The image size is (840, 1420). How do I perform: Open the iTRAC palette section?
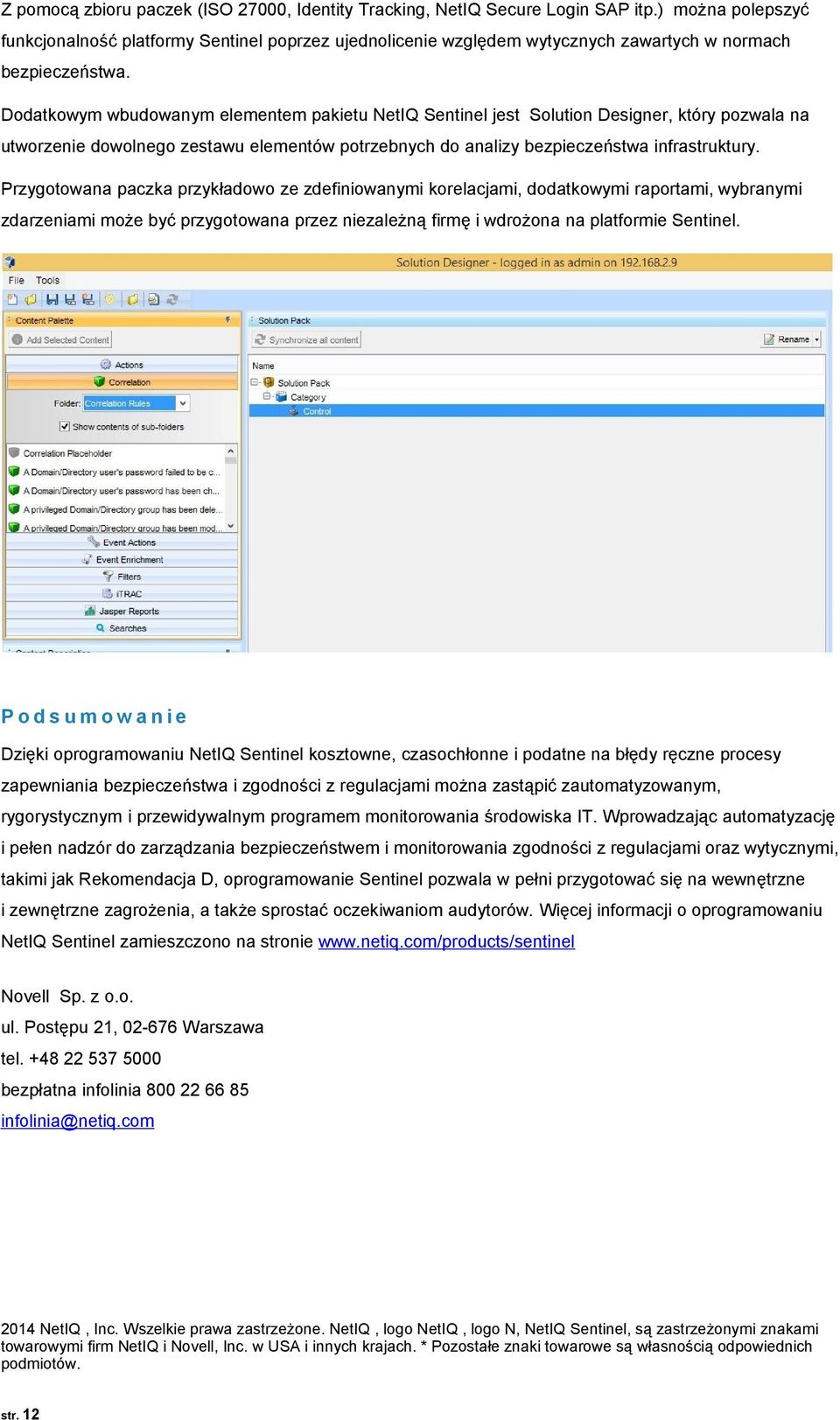point(122,594)
